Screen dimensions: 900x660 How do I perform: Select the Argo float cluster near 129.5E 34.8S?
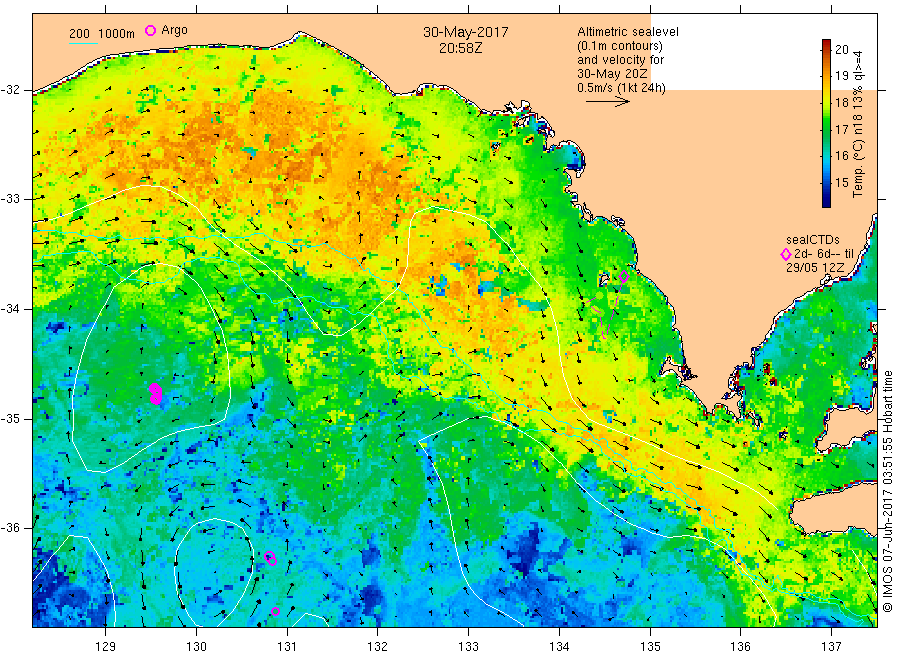[x=156, y=394]
